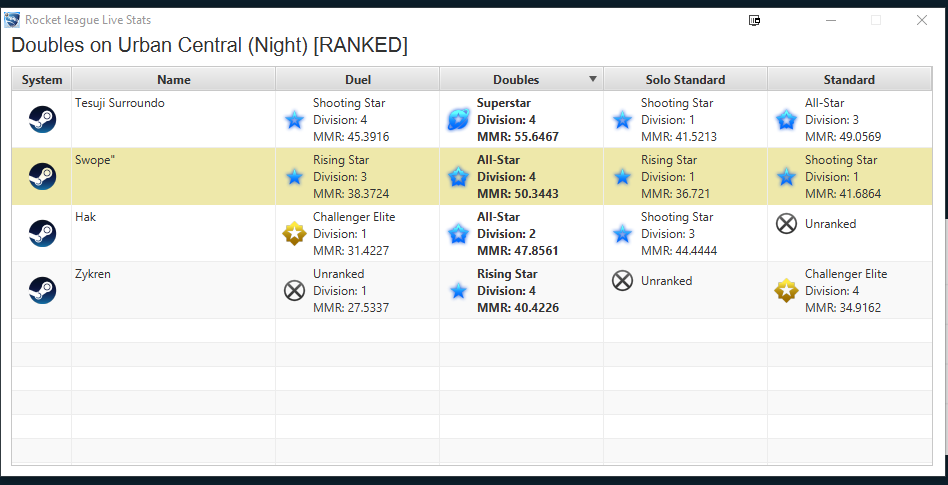Click the Superstar rank icon in Doubles
This screenshot has height=485, width=948.
pos(458,120)
